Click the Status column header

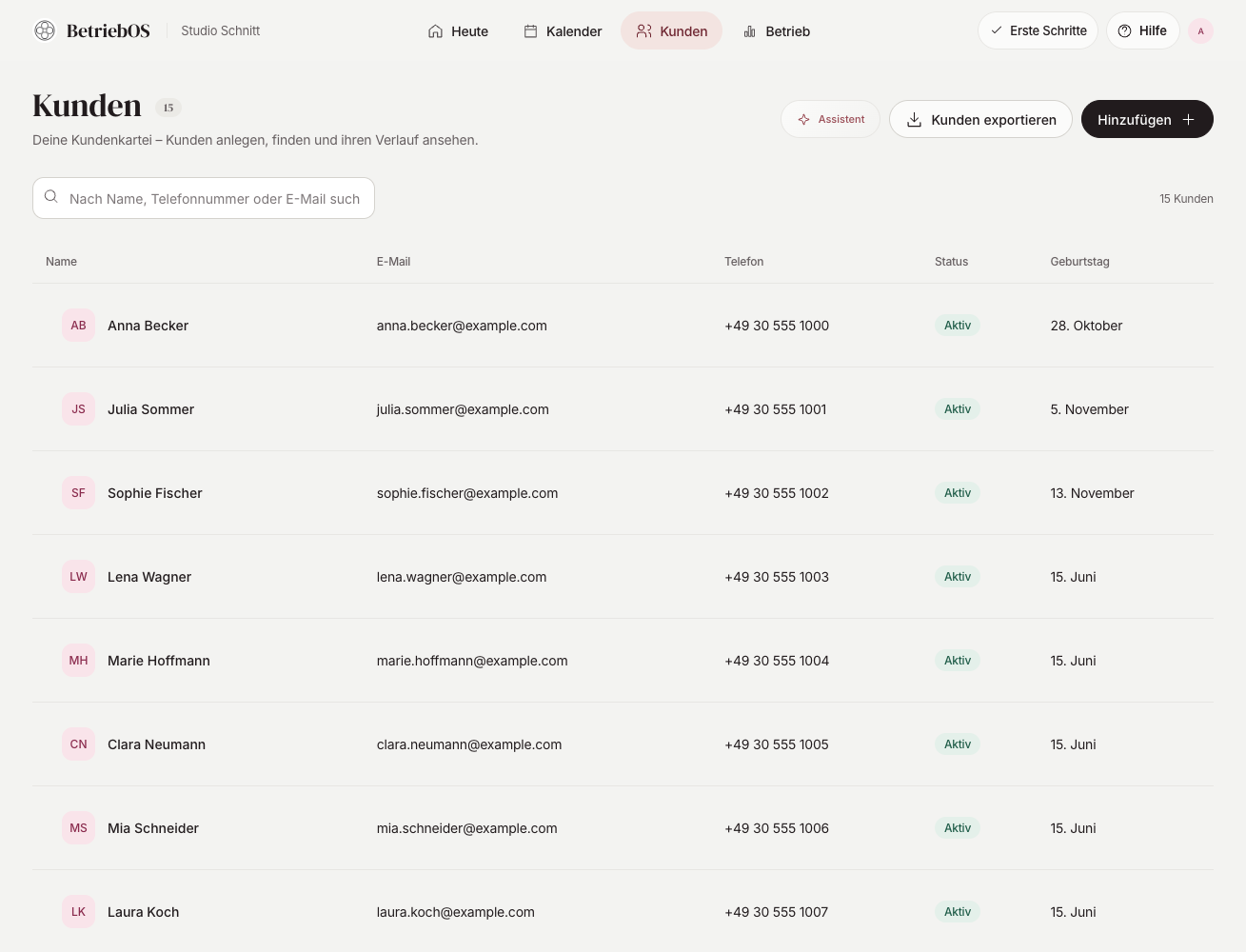click(951, 262)
